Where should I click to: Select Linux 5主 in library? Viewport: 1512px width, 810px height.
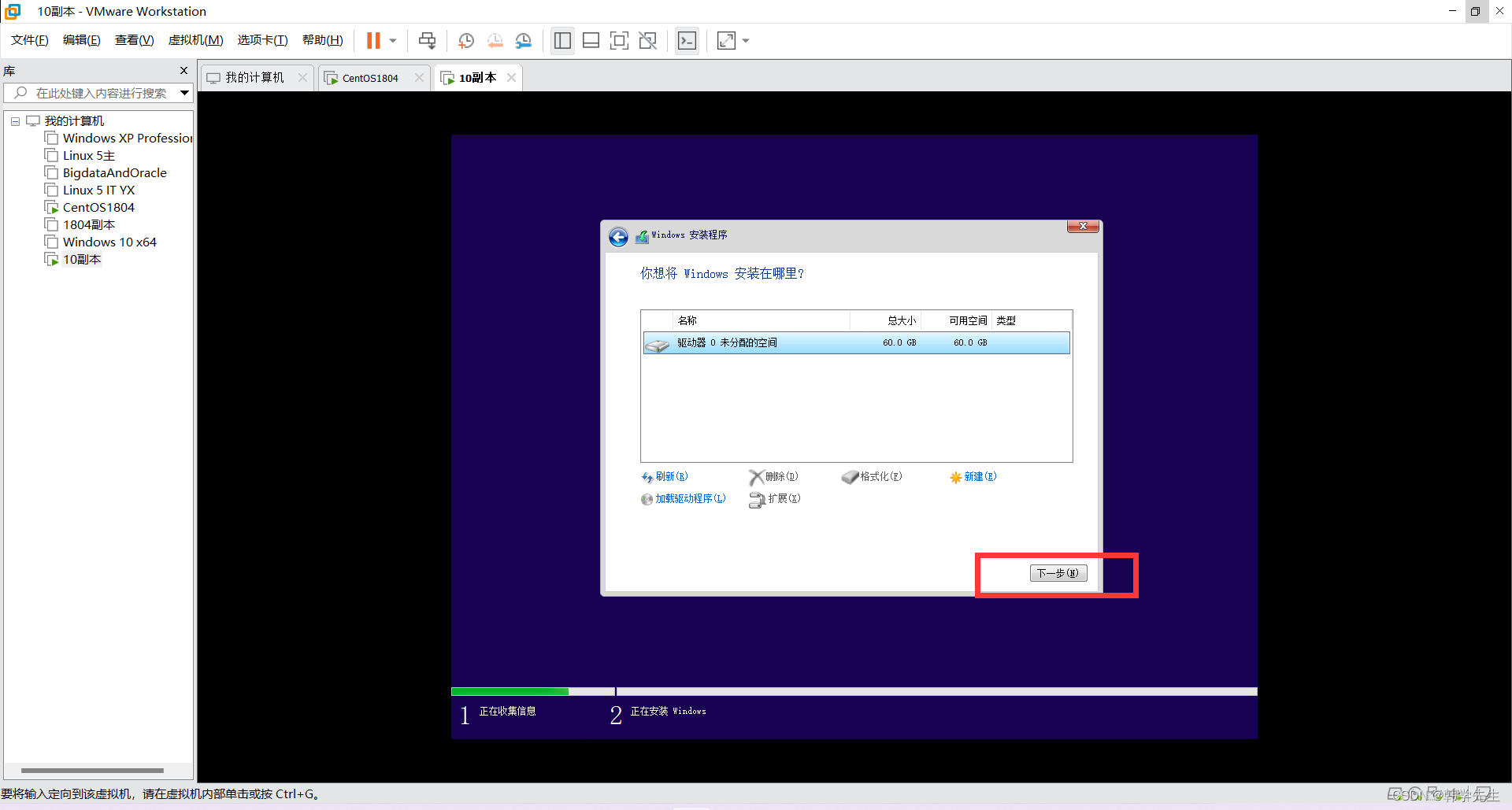pyautogui.click(x=80, y=155)
